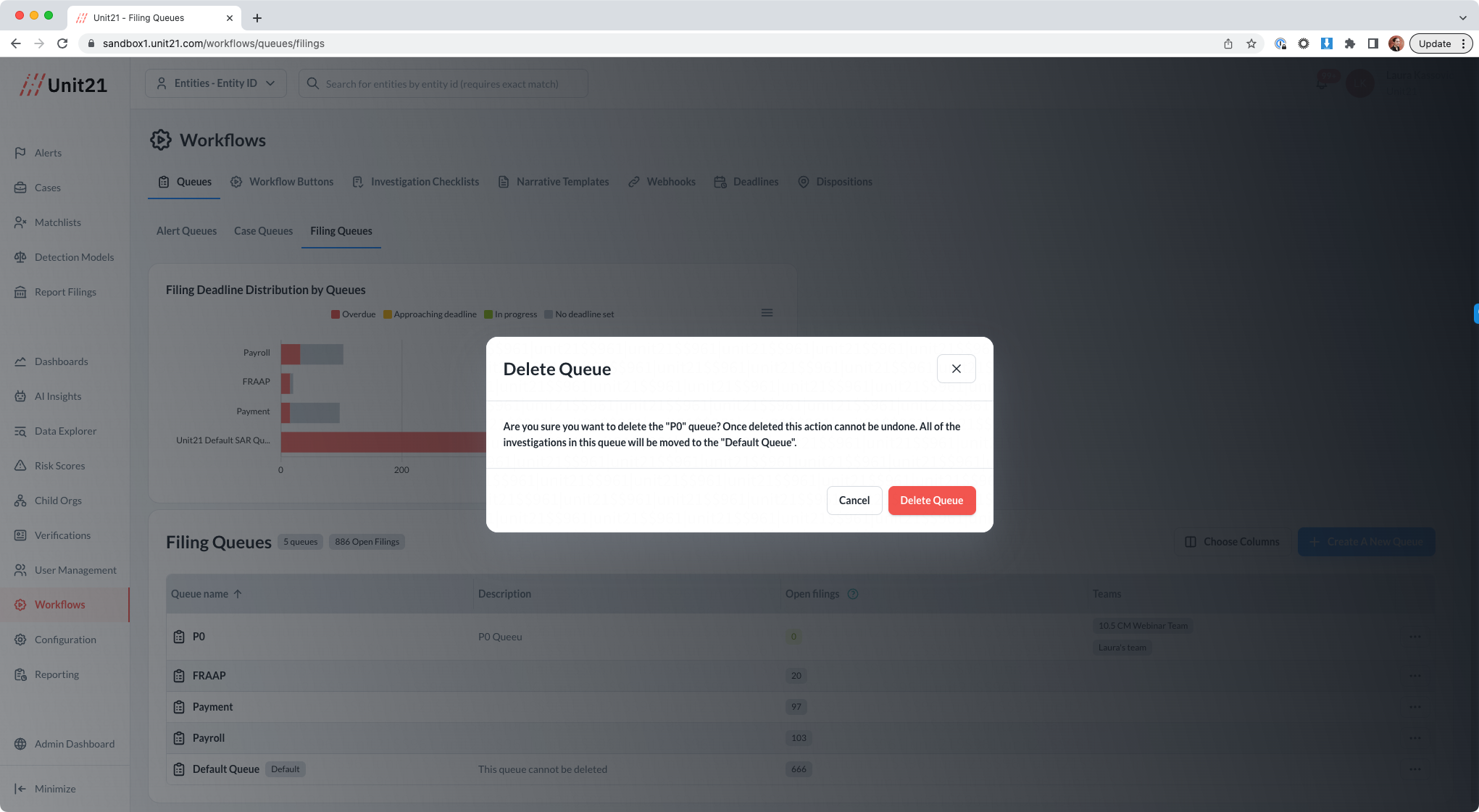Open Report Filings page
Screen dimensions: 1479x812
coord(65,292)
